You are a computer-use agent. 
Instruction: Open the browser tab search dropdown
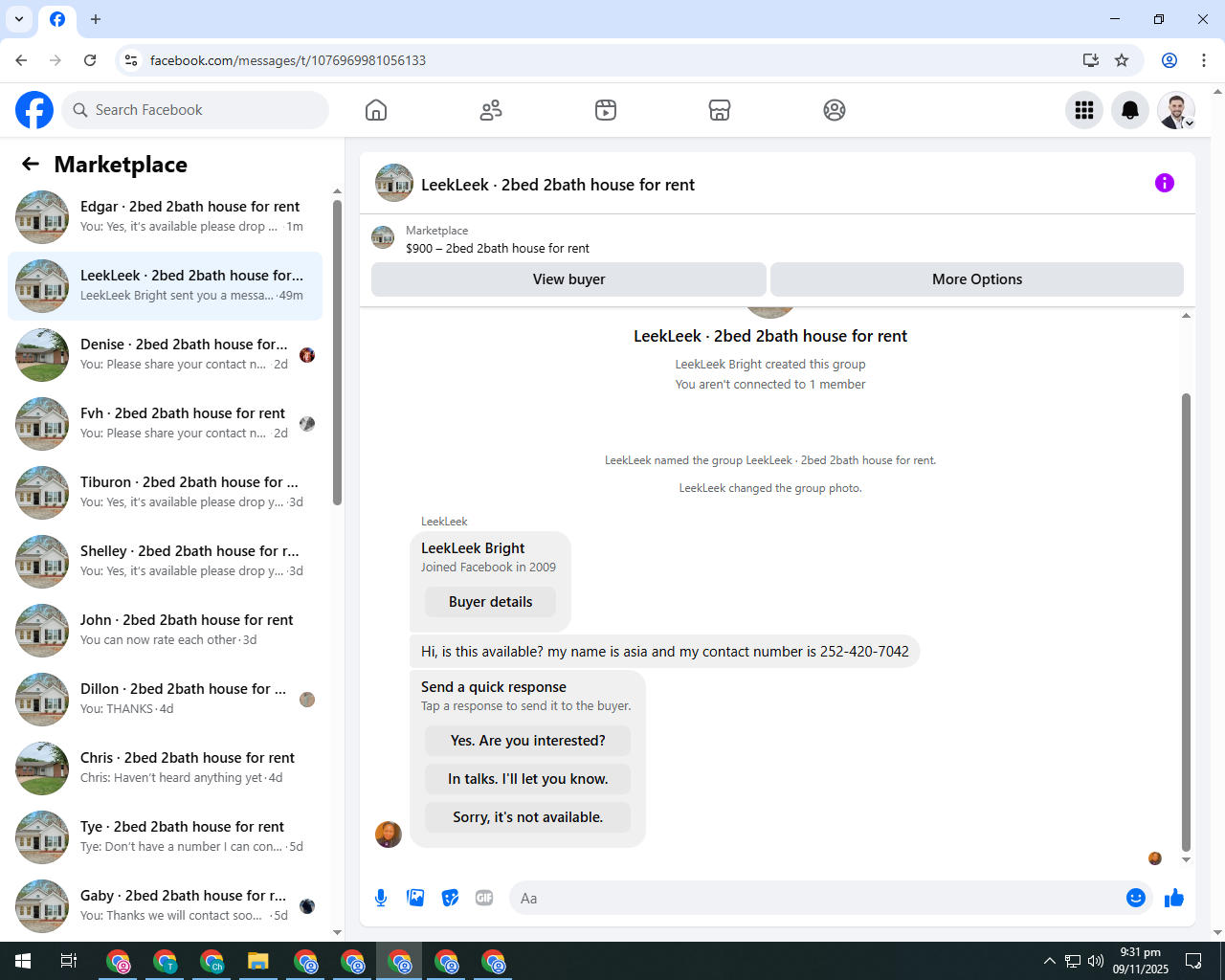[19, 19]
